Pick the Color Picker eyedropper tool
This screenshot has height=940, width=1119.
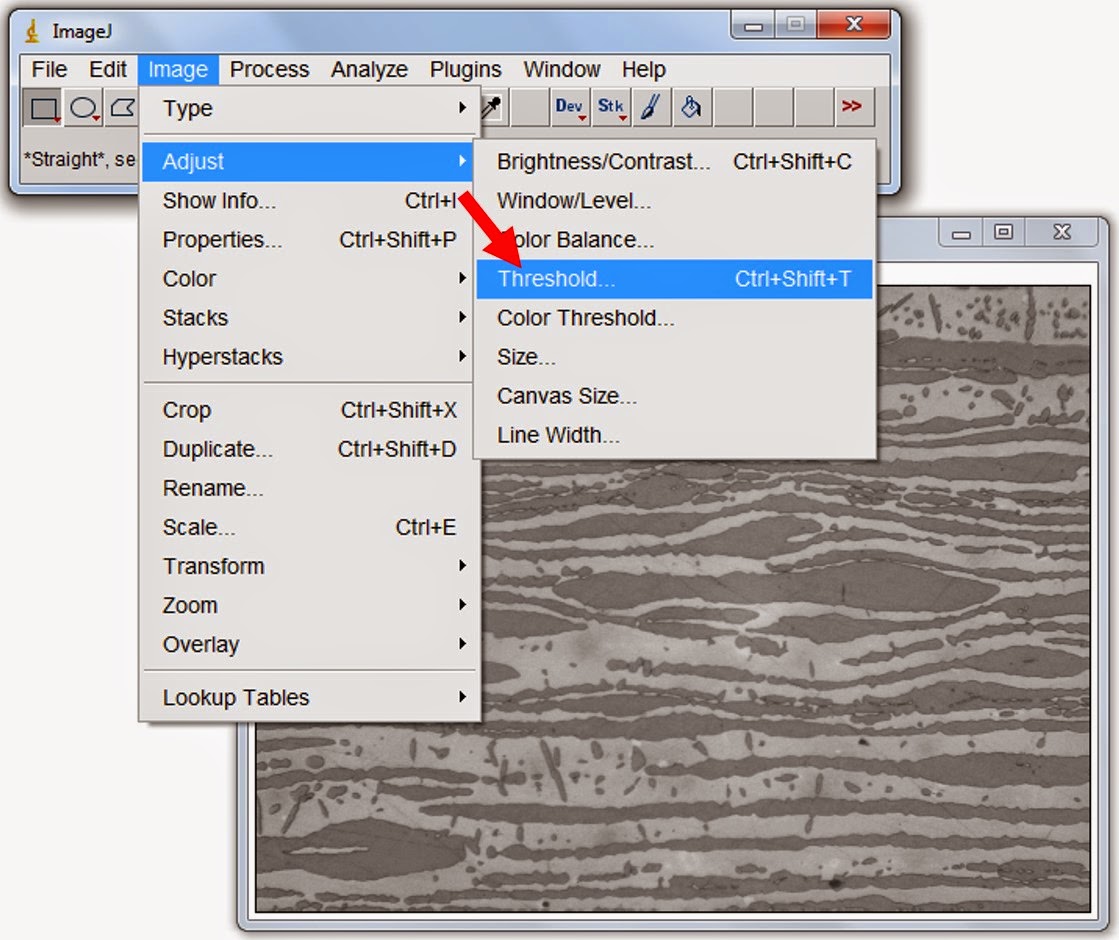[490, 107]
